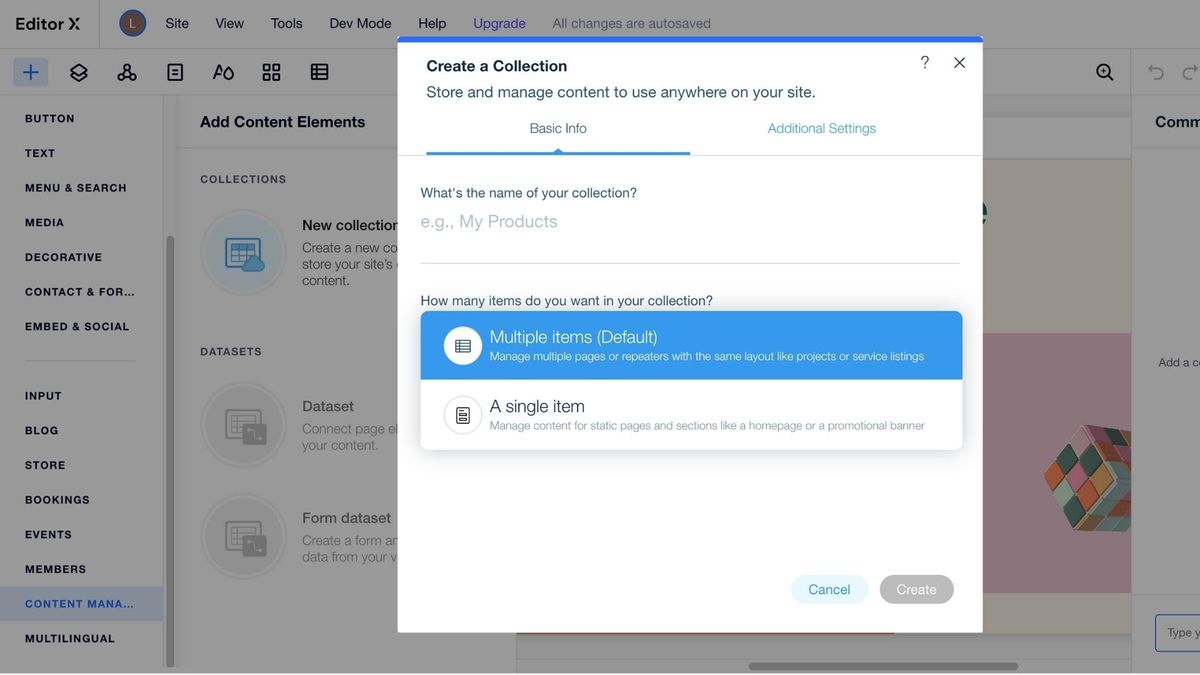The width and height of the screenshot is (1200, 675).
Task: Open the user account avatar
Action: point(132,23)
